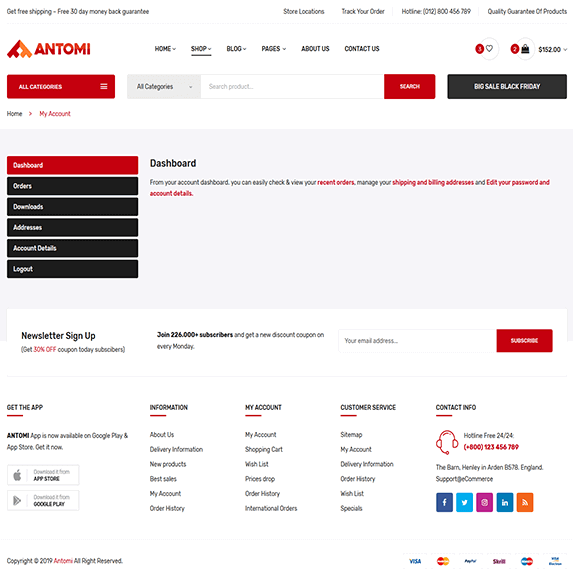The image size is (573, 583).
Task: Open the RSS feed icon
Action: tap(525, 502)
